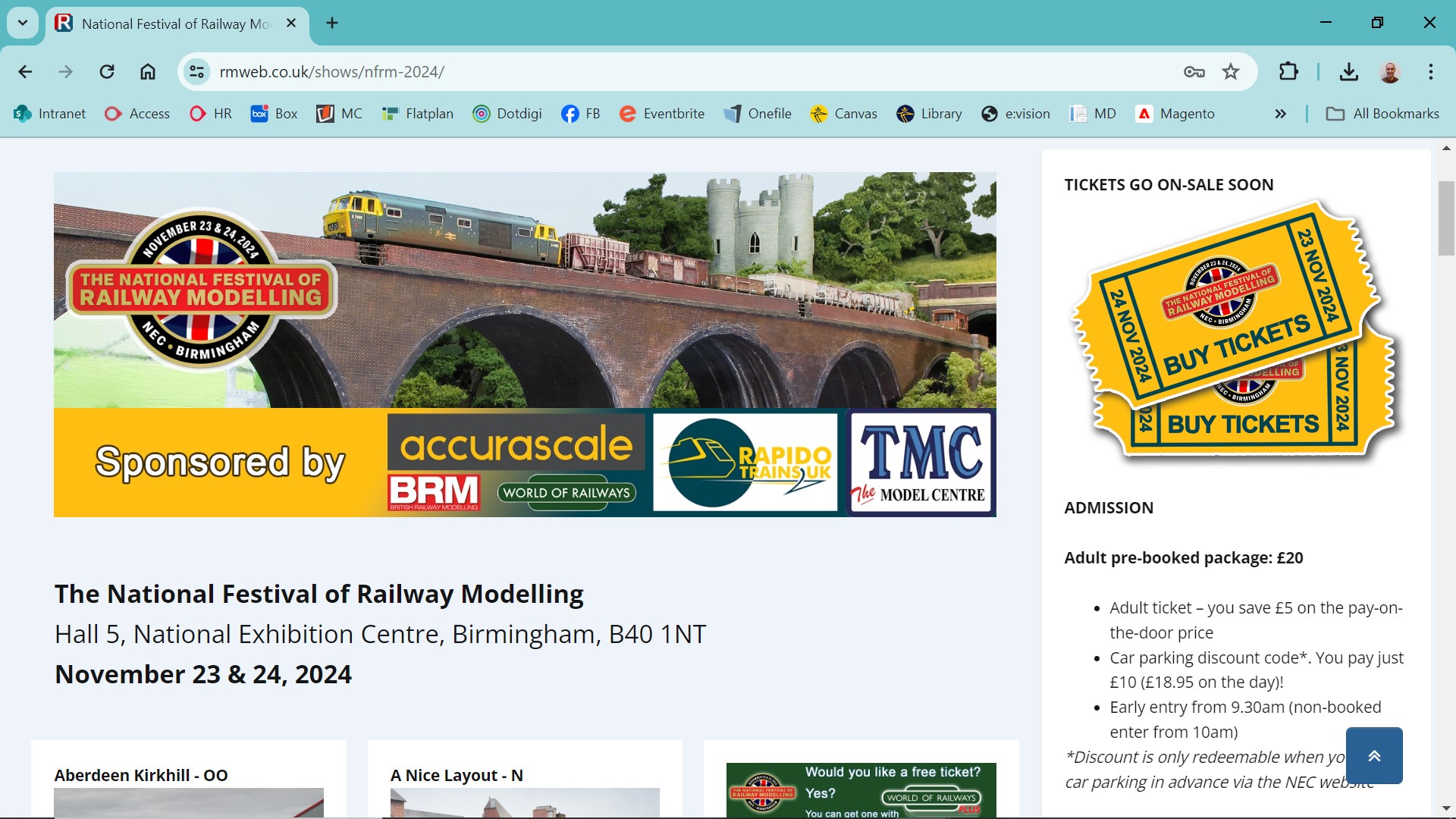Open the Flatplan bookmark
This screenshot has width=1456, height=819.
tap(417, 114)
